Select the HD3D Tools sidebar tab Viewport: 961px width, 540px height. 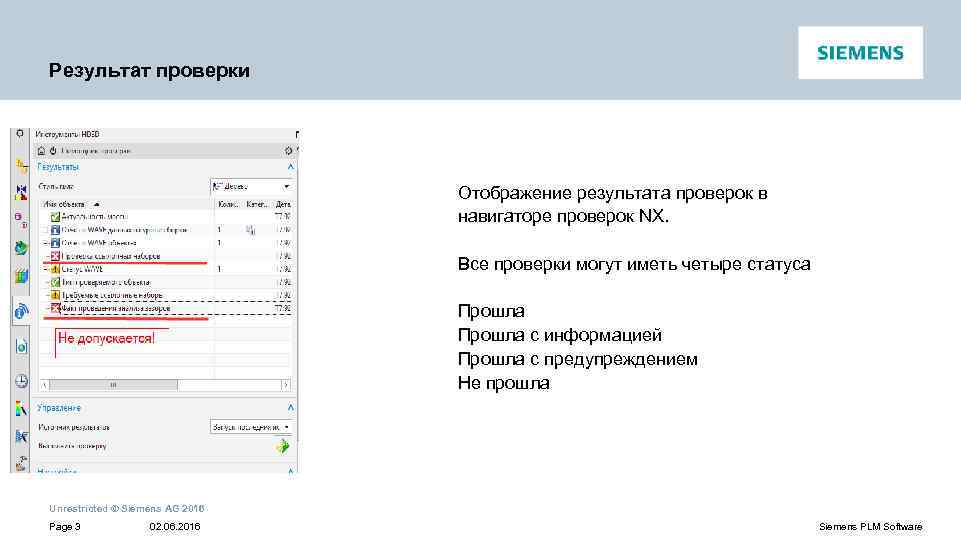point(21,311)
